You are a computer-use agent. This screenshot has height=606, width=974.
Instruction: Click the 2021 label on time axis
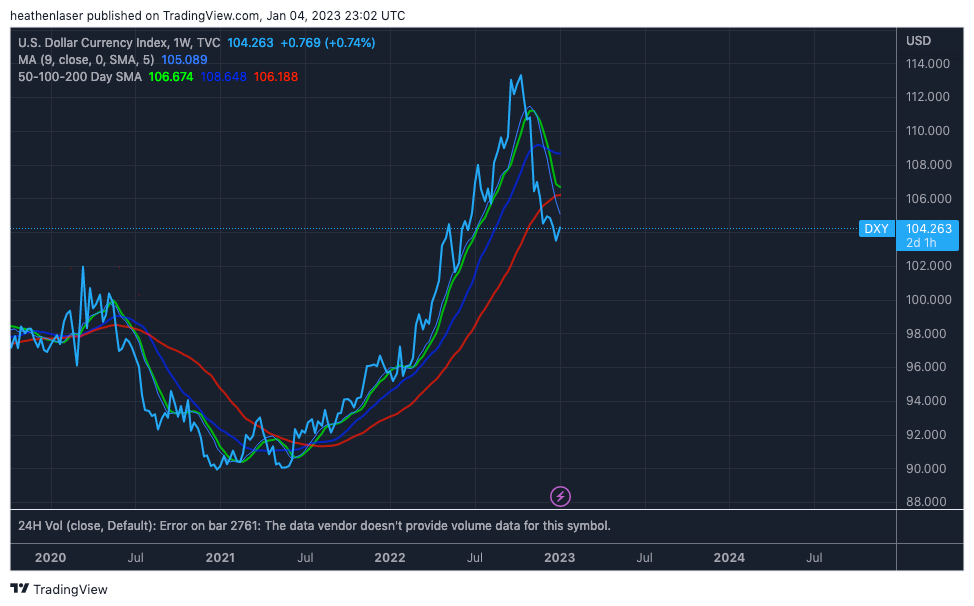221,558
